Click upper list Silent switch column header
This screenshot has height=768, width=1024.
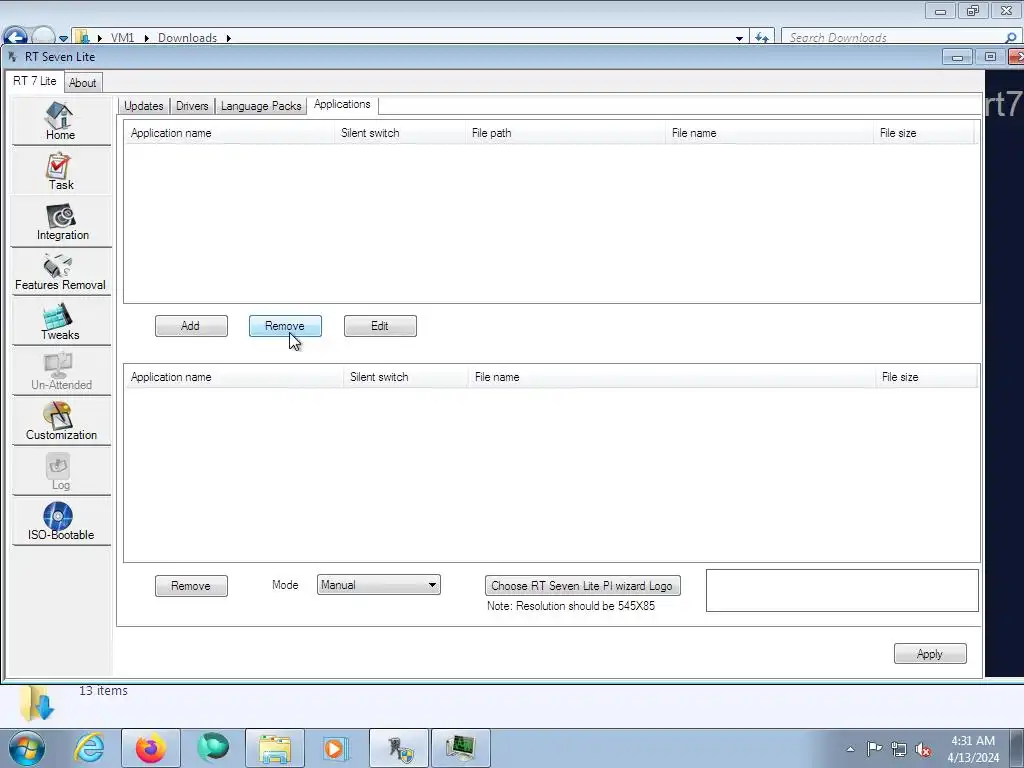(400, 133)
